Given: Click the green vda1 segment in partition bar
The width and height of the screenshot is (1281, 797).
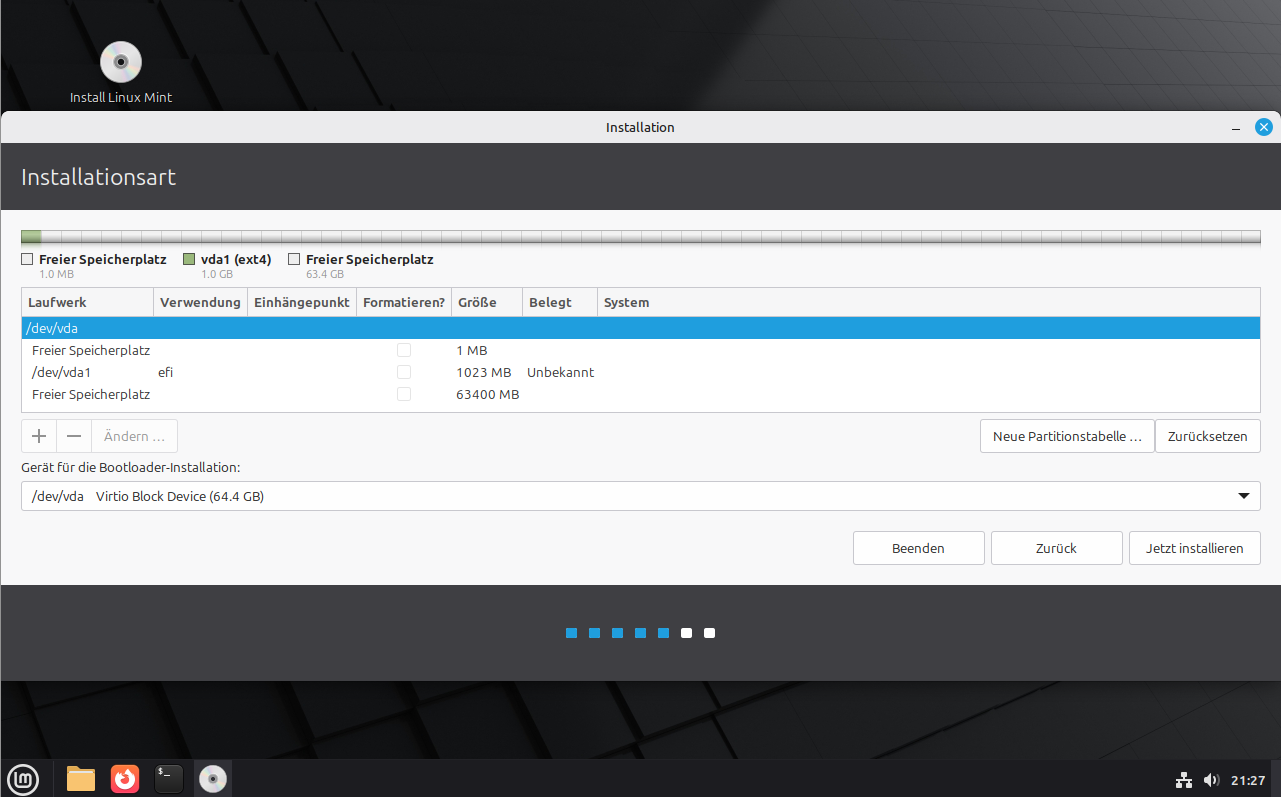Looking at the screenshot, I should click(x=31, y=237).
